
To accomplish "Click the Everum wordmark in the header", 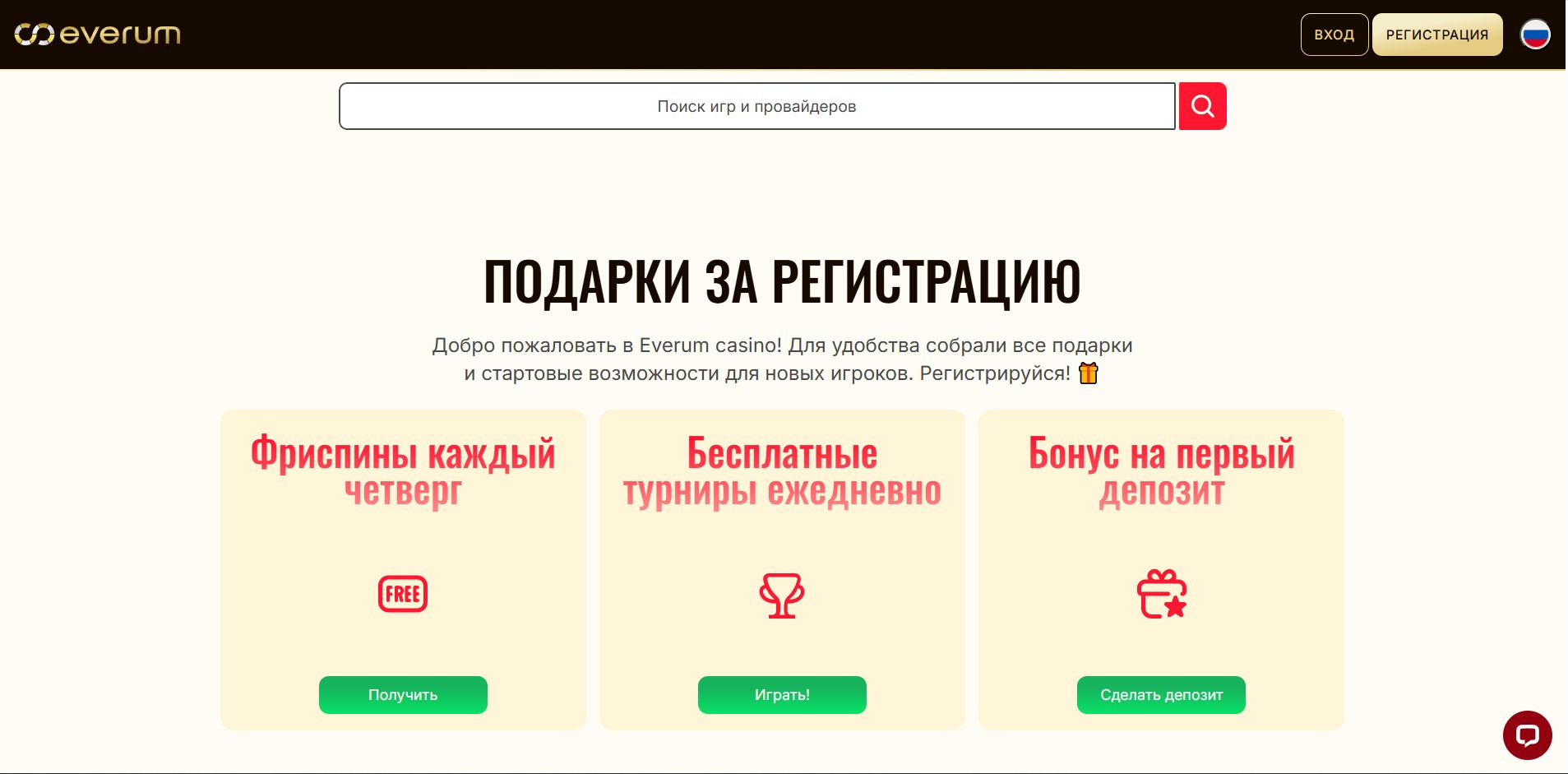I will pyautogui.click(x=120, y=35).
